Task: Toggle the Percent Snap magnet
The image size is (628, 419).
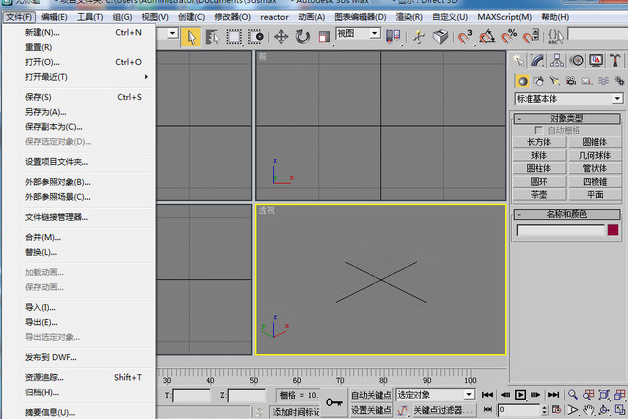Action: coord(509,37)
